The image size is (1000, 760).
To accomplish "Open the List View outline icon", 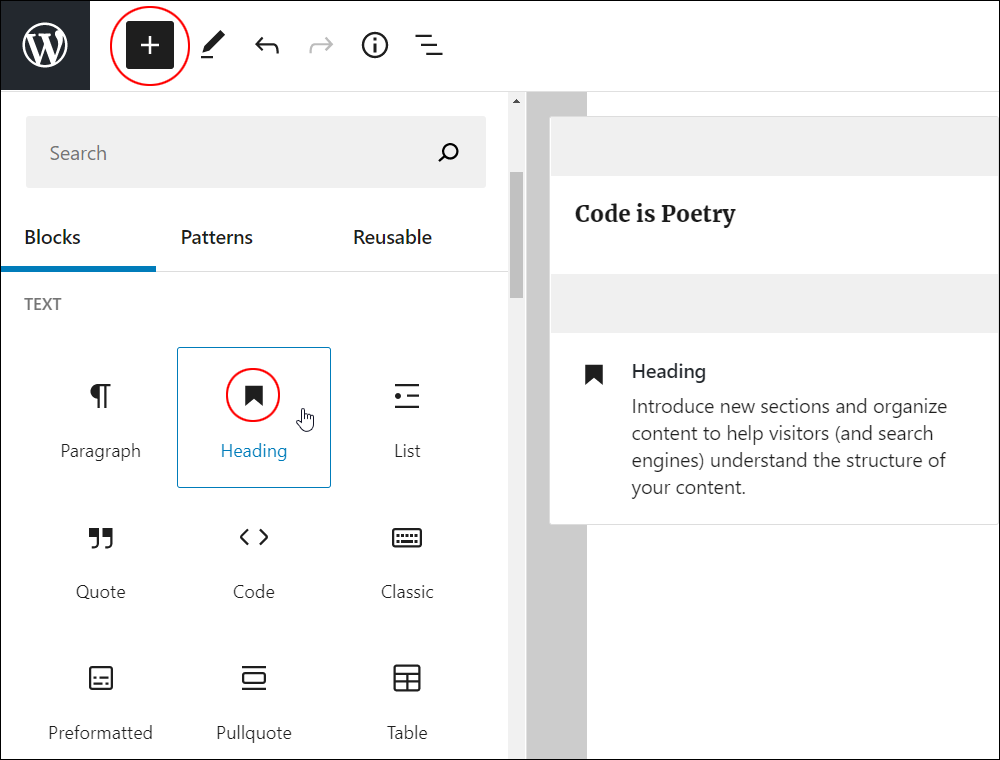I will click(429, 45).
